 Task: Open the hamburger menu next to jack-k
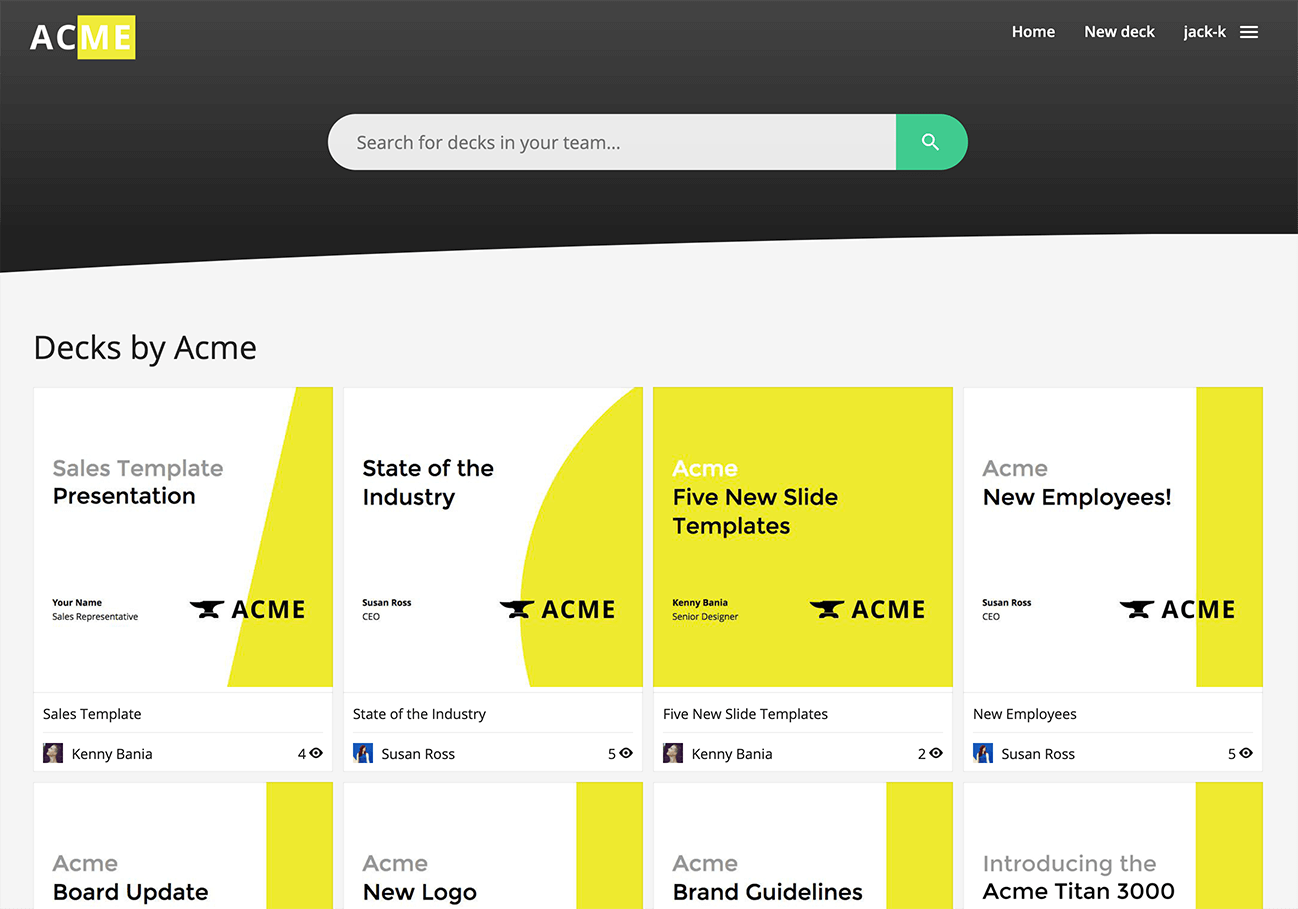tap(1248, 32)
